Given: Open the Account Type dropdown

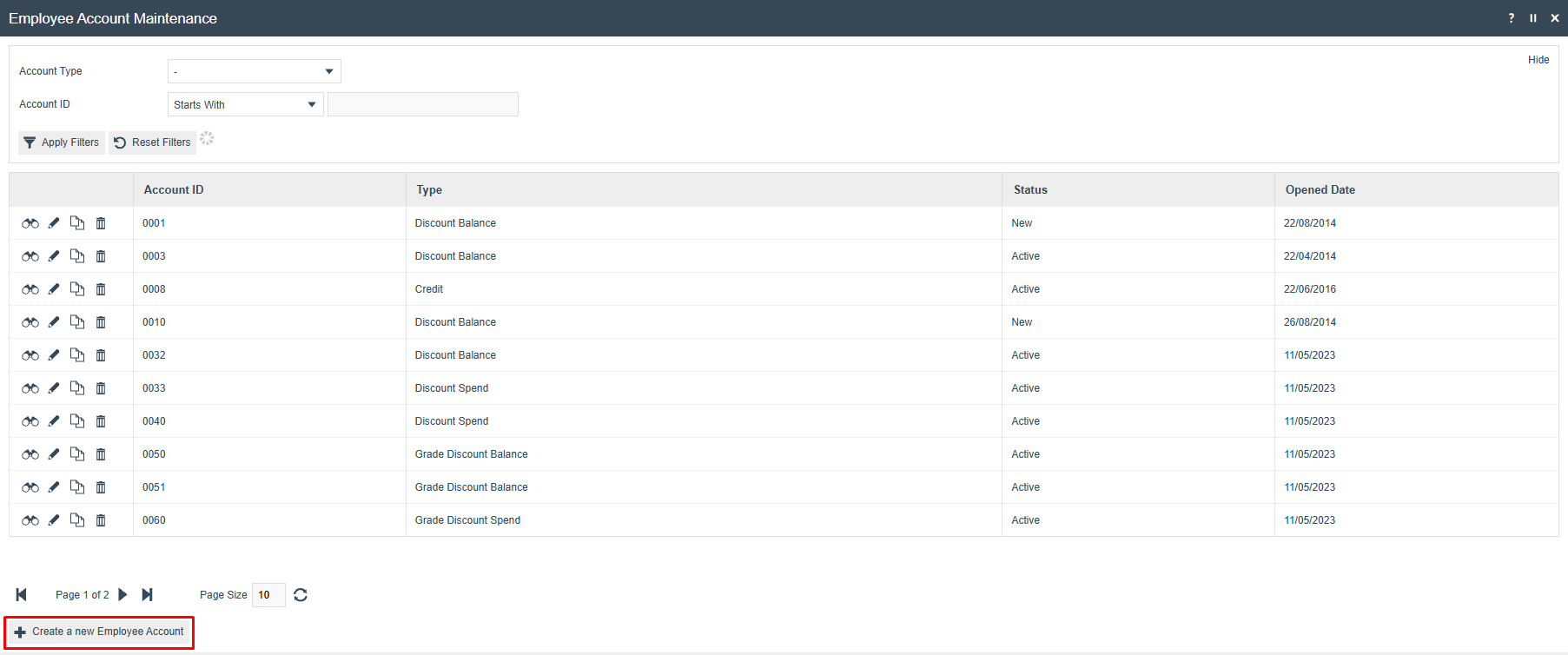Looking at the screenshot, I should [255, 71].
